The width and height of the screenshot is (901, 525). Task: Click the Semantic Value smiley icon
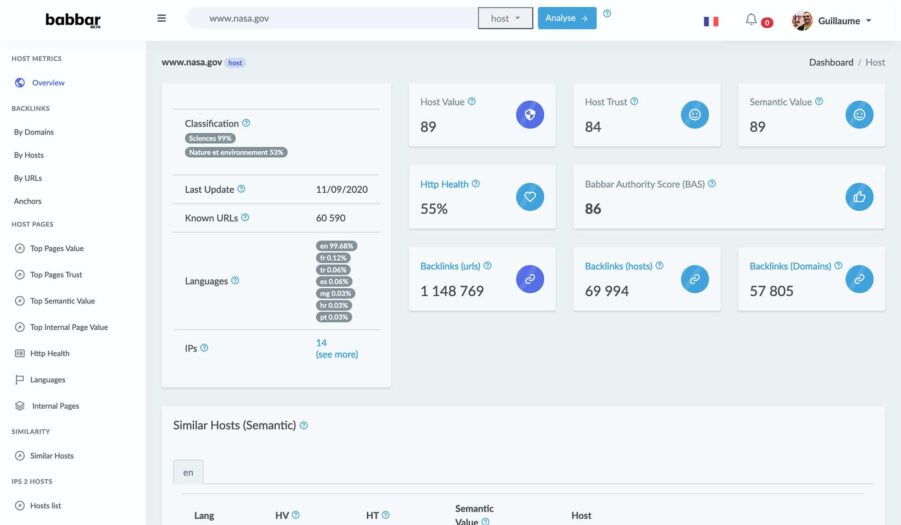tap(859, 114)
